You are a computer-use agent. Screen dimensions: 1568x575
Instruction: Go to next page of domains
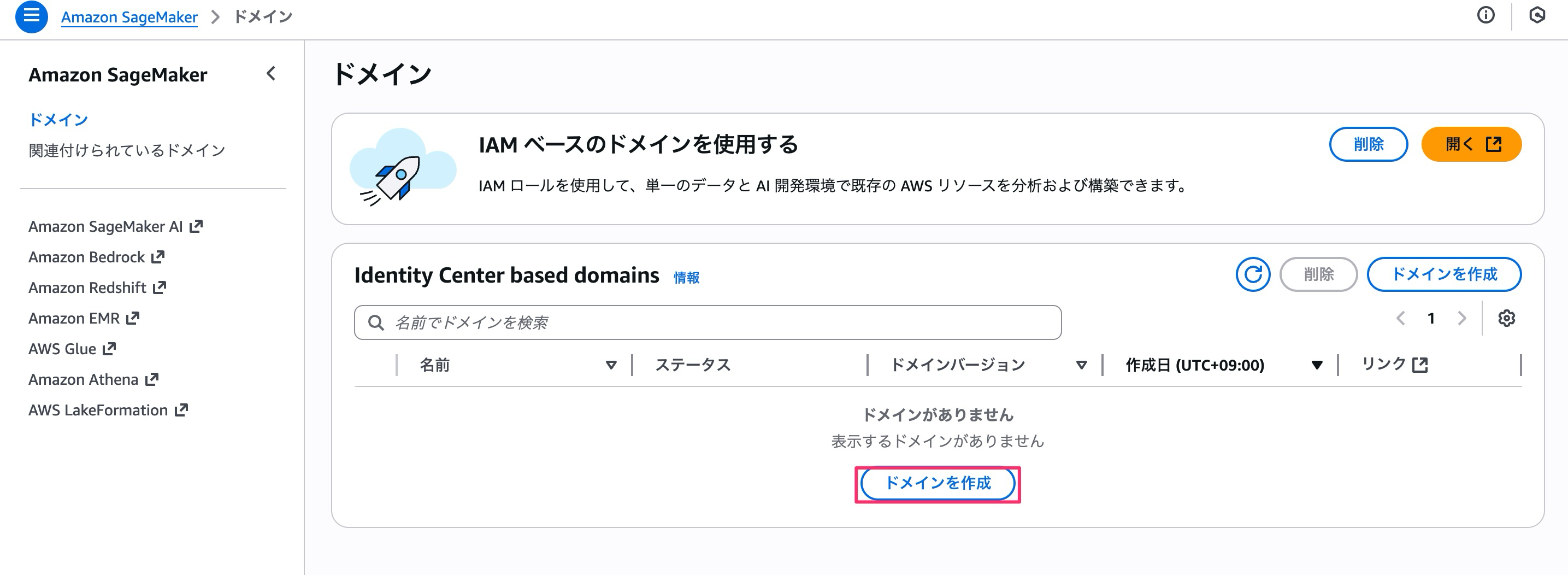coord(1461,319)
